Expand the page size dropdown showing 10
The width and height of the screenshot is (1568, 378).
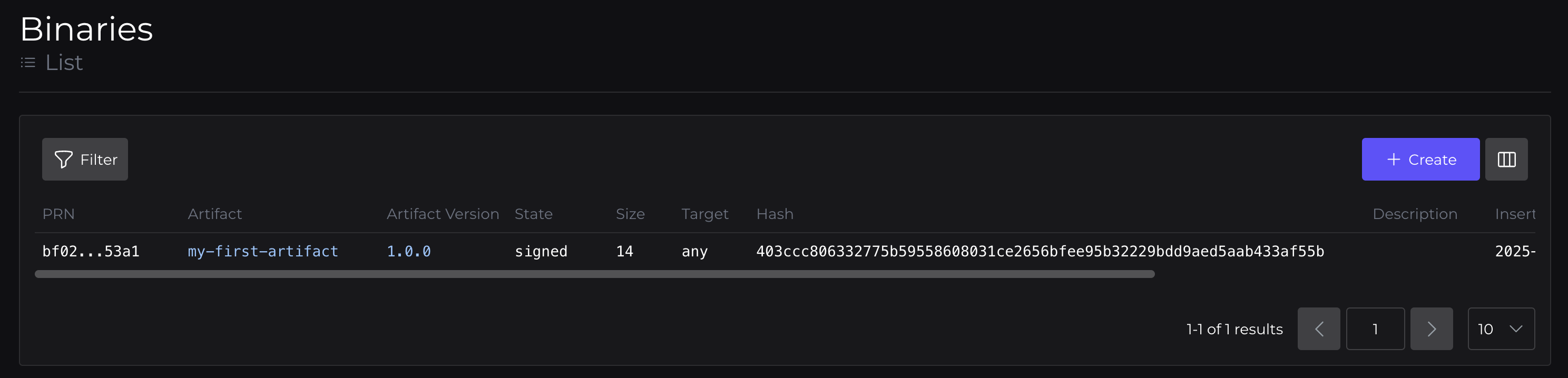tap(1501, 329)
